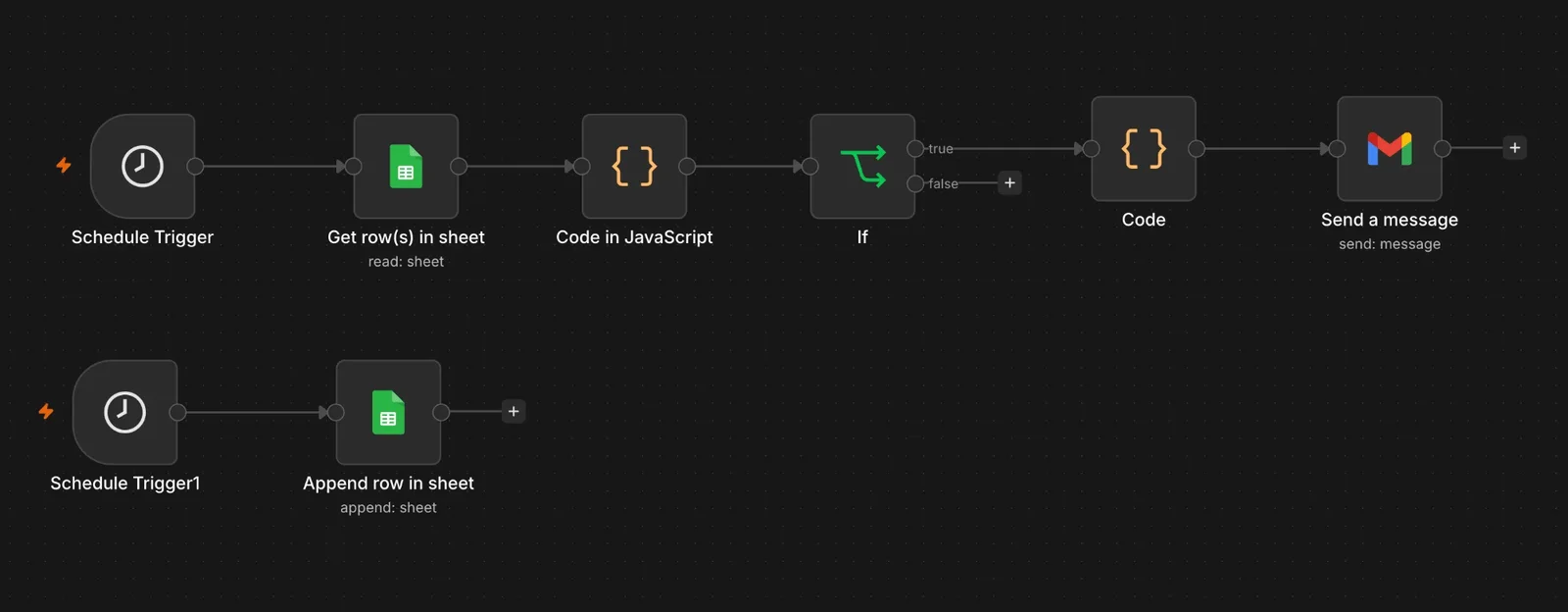Add a node after Append row in sheet
The width and height of the screenshot is (1568, 612).
(513, 411)
